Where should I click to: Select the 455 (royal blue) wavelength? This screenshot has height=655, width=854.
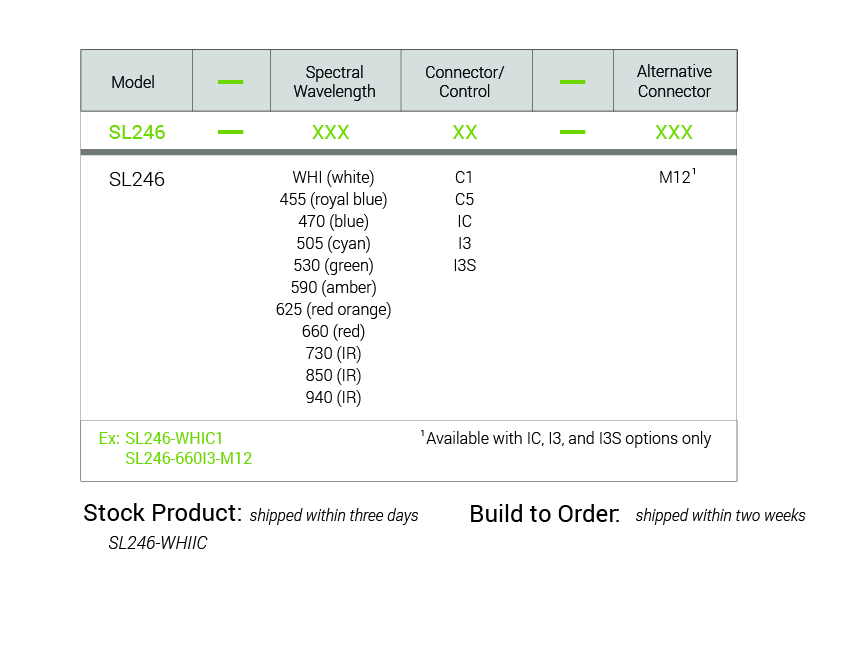[333, 200]
